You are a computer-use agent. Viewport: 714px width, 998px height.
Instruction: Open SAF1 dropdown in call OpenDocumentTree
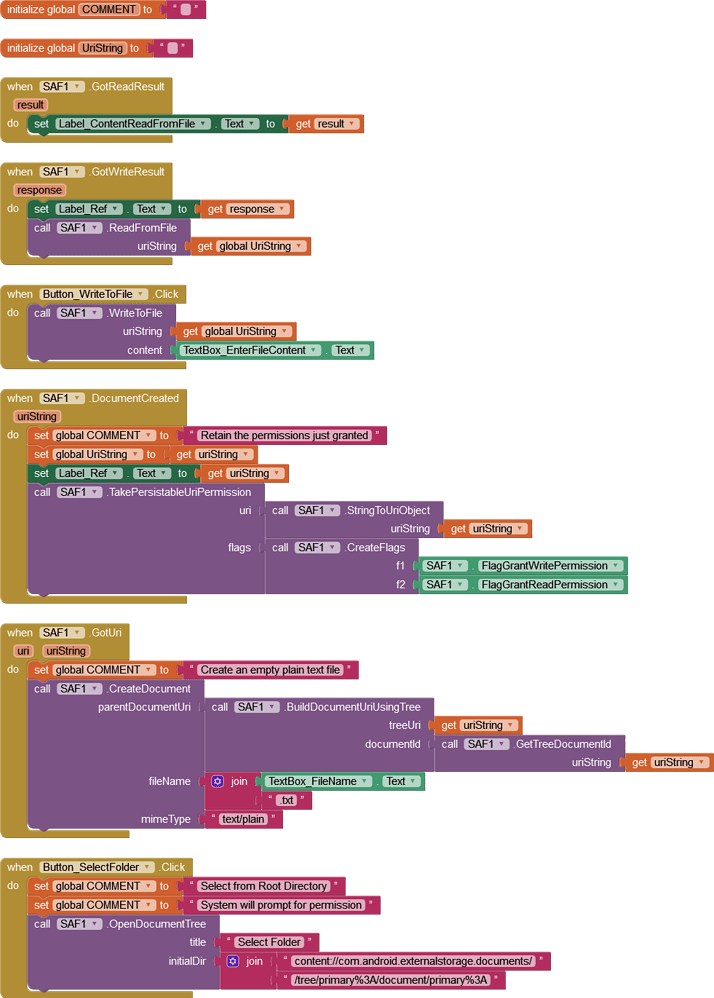click(80, 924)
